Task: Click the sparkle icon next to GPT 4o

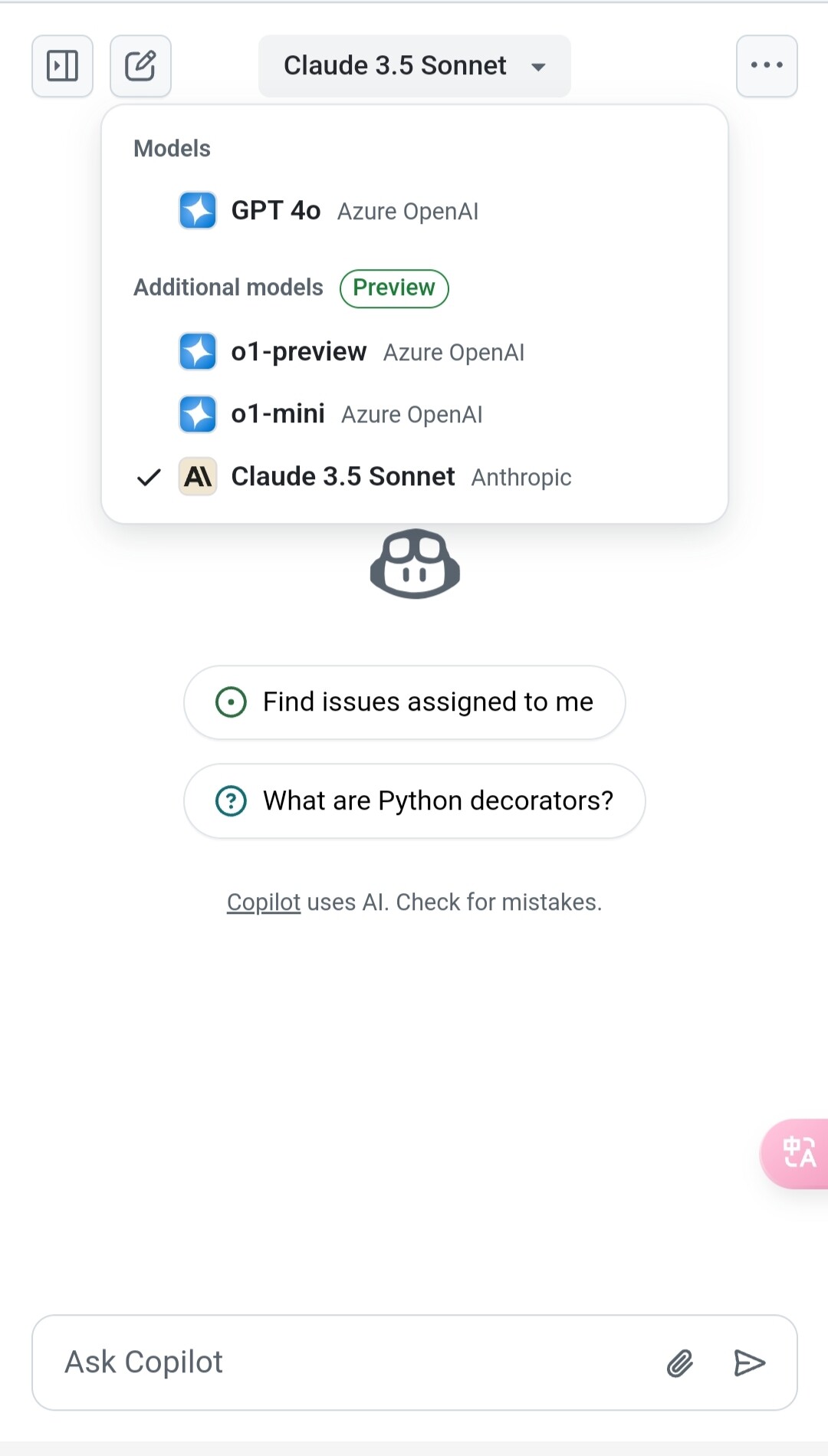Action: point(198,211)
